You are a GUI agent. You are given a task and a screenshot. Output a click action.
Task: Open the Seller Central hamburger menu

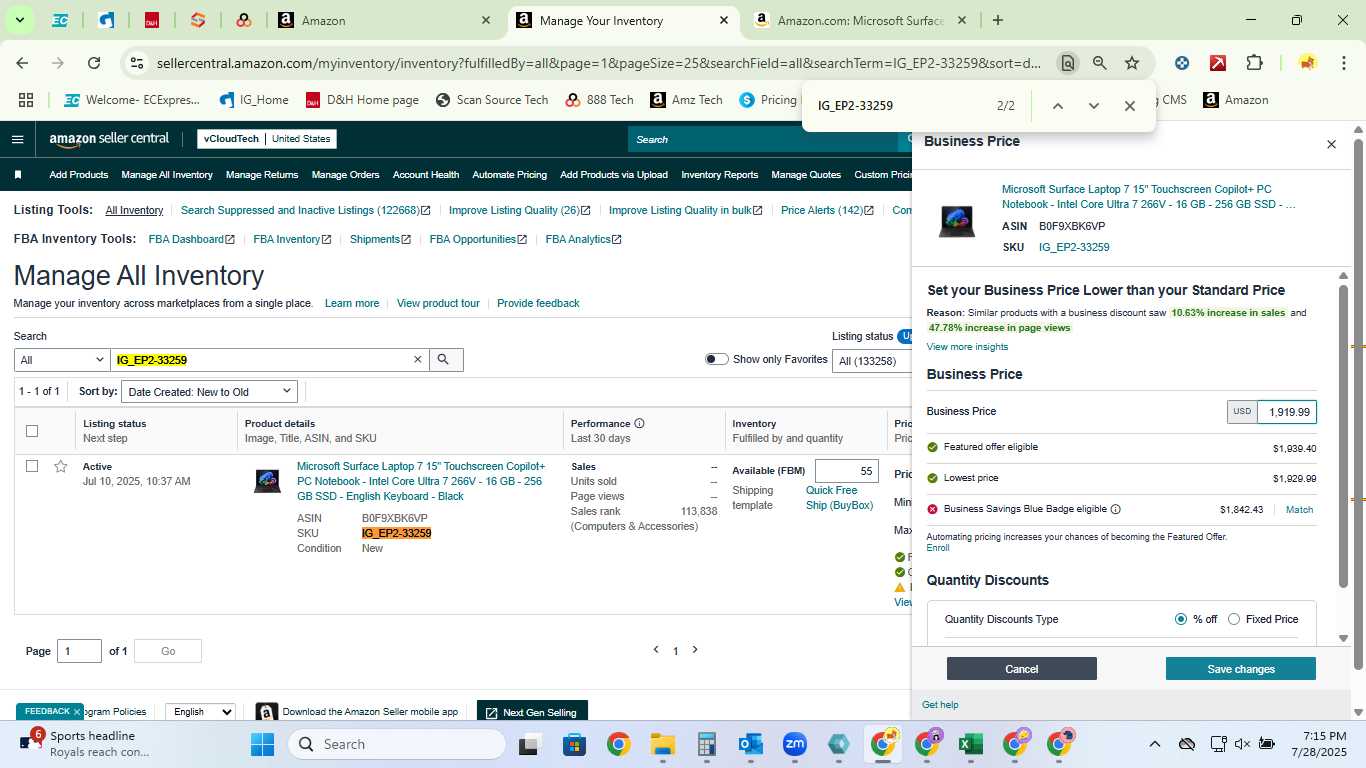click(17, 139)
